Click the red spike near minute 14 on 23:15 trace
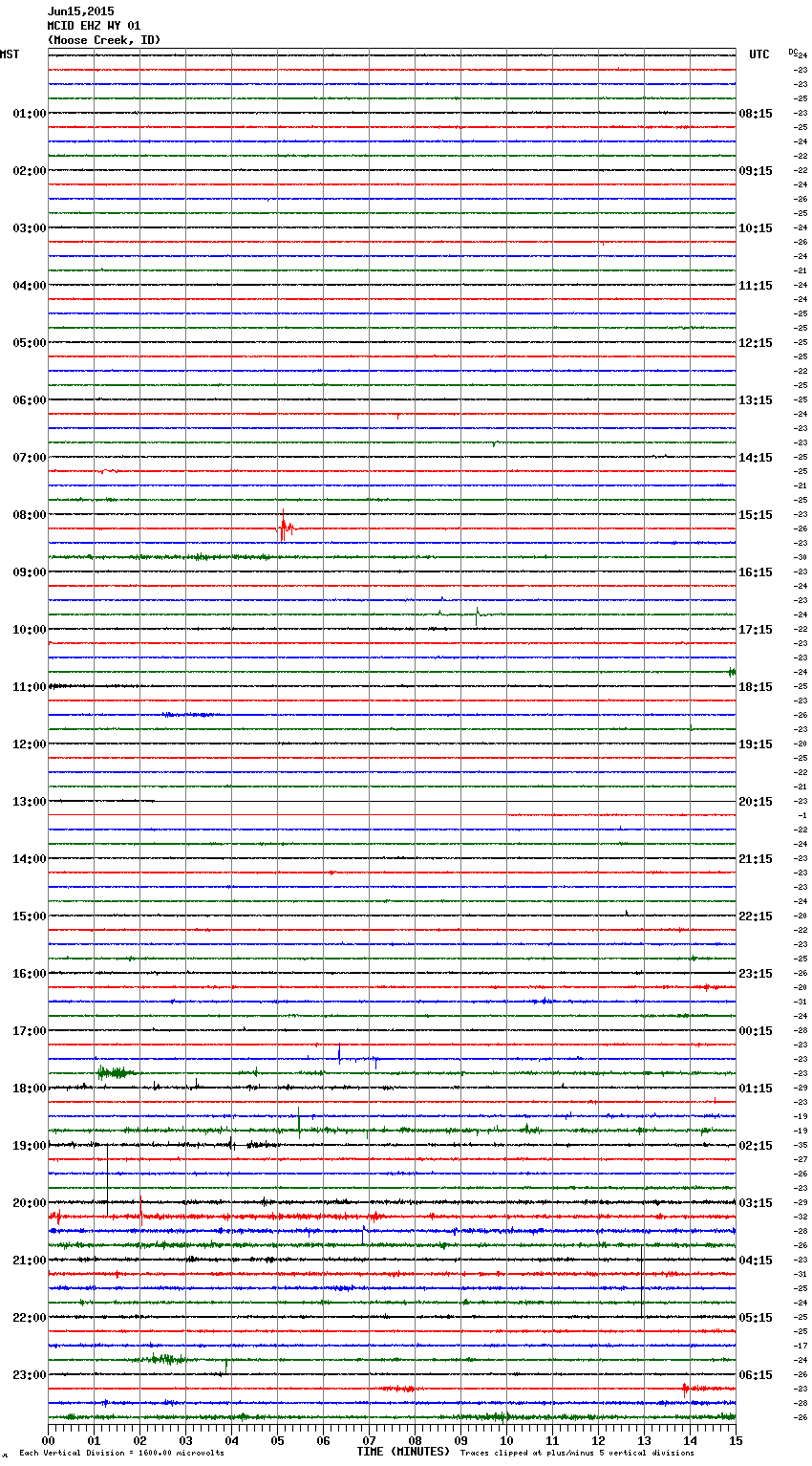Screen dimensions: 812x1466 685,1390
